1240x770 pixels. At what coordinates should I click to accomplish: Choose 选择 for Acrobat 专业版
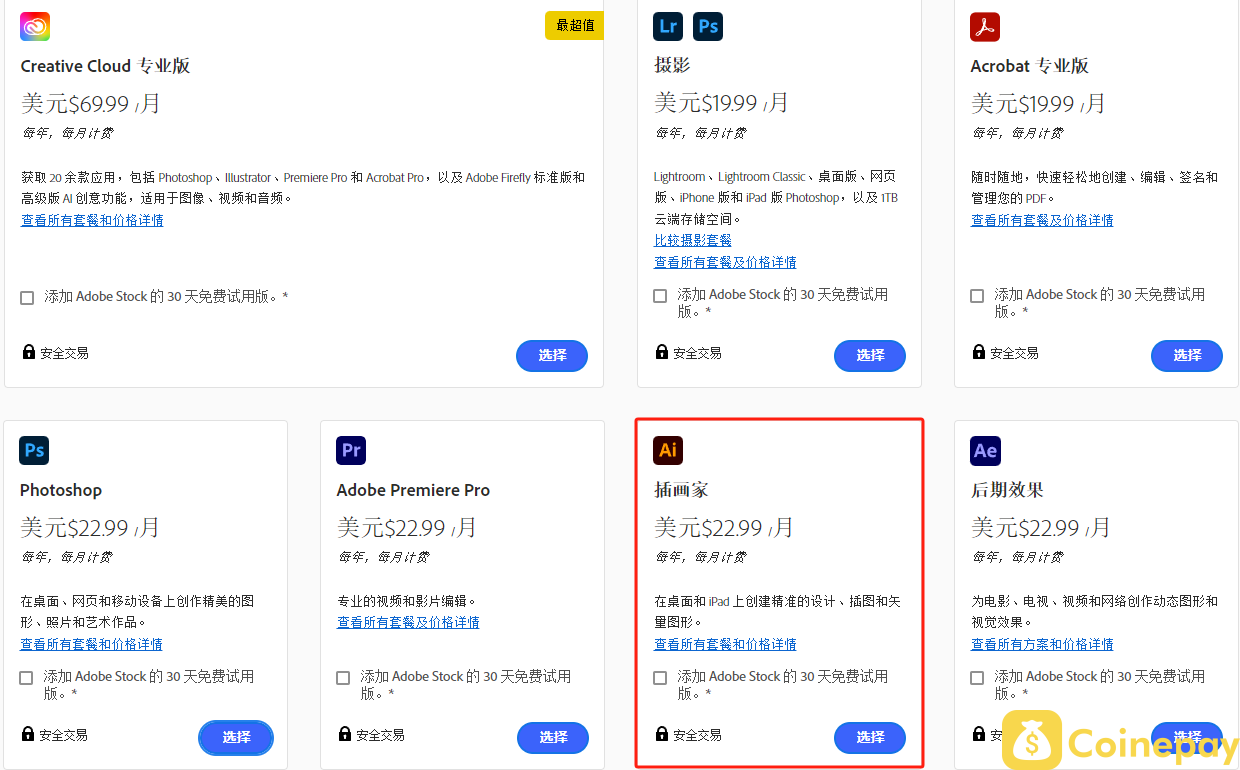click(x=1187, y=355)
